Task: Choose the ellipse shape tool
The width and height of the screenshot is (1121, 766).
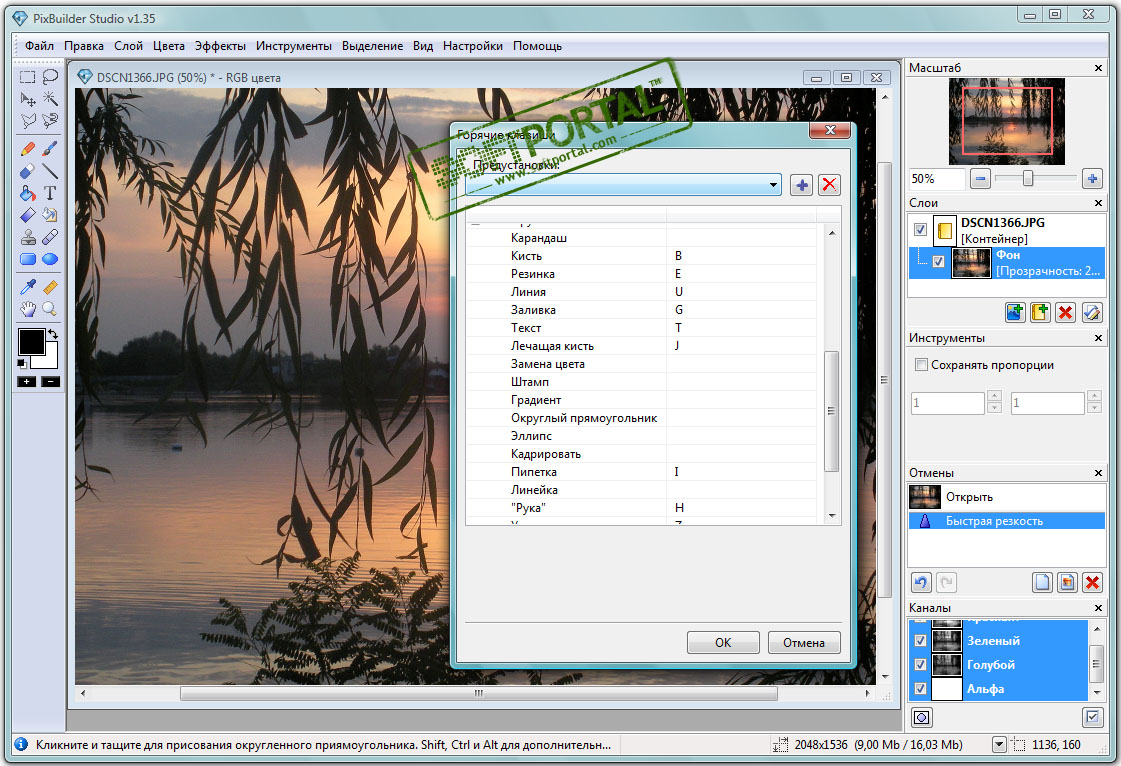Action: [50, 259]
